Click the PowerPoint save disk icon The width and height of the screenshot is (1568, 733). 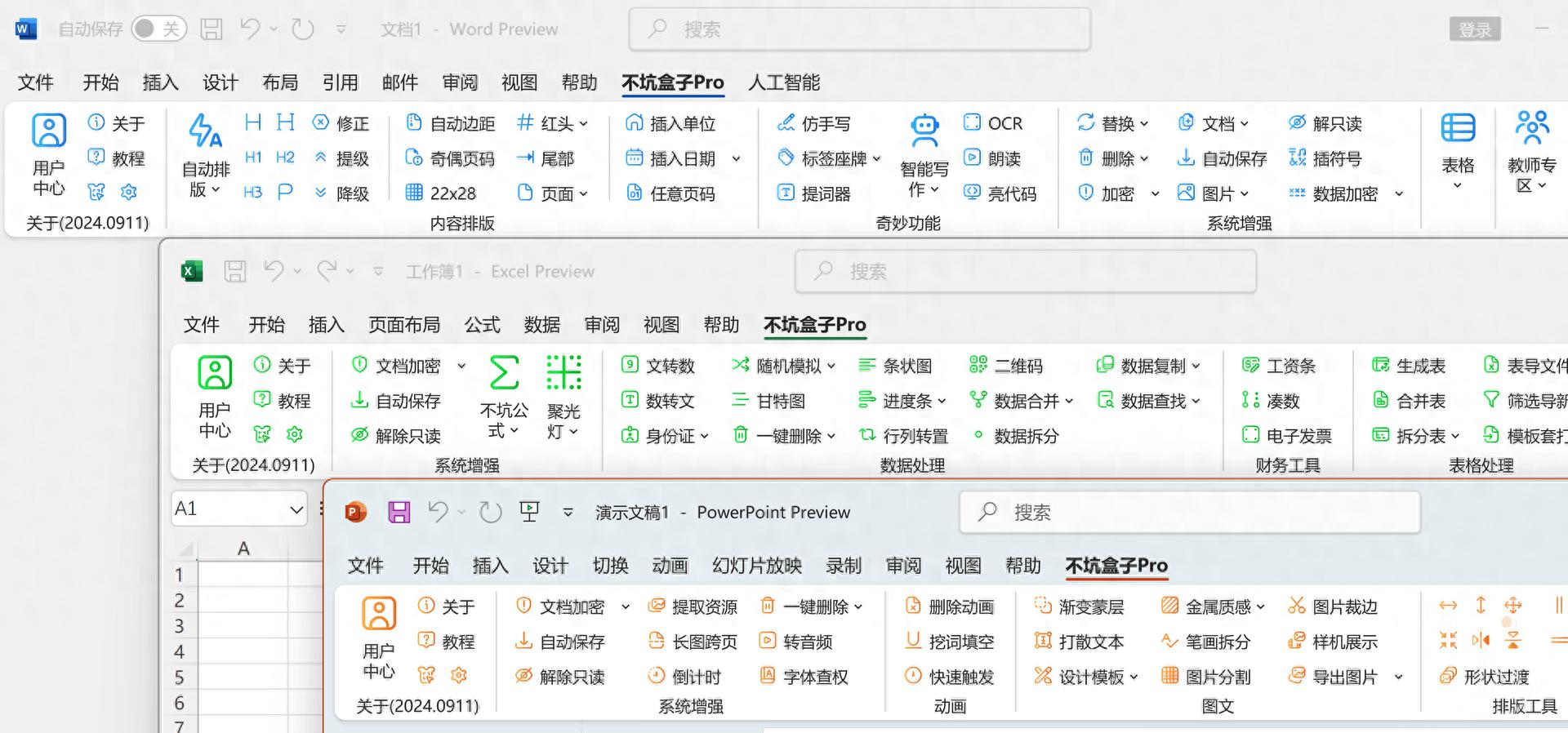point(399,513)
